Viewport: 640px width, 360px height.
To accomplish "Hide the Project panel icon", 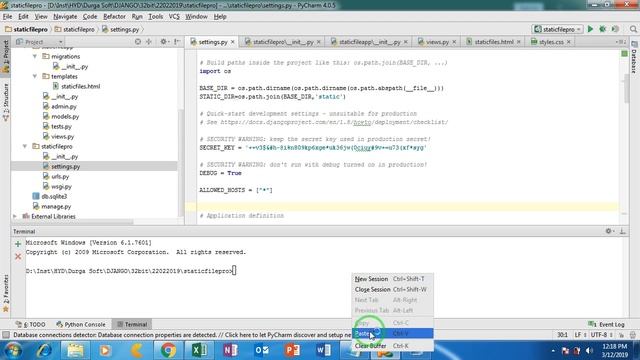I will click(177, 42).
